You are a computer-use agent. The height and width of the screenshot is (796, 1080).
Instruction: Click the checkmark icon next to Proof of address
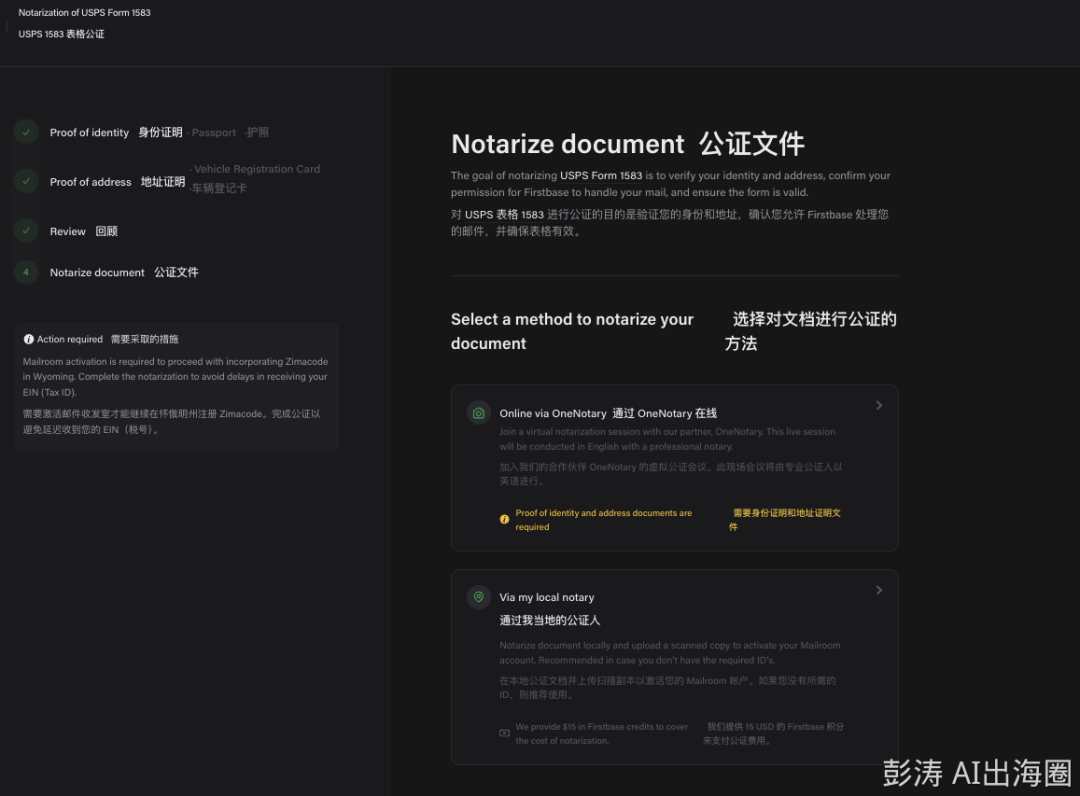pos(26,181)
